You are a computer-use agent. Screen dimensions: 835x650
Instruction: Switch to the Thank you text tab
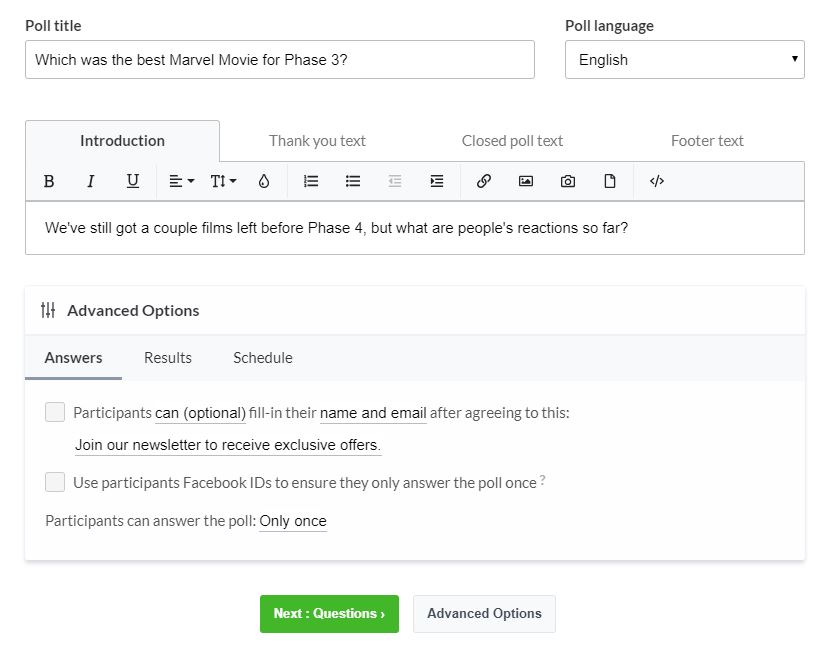coord(317,141)
